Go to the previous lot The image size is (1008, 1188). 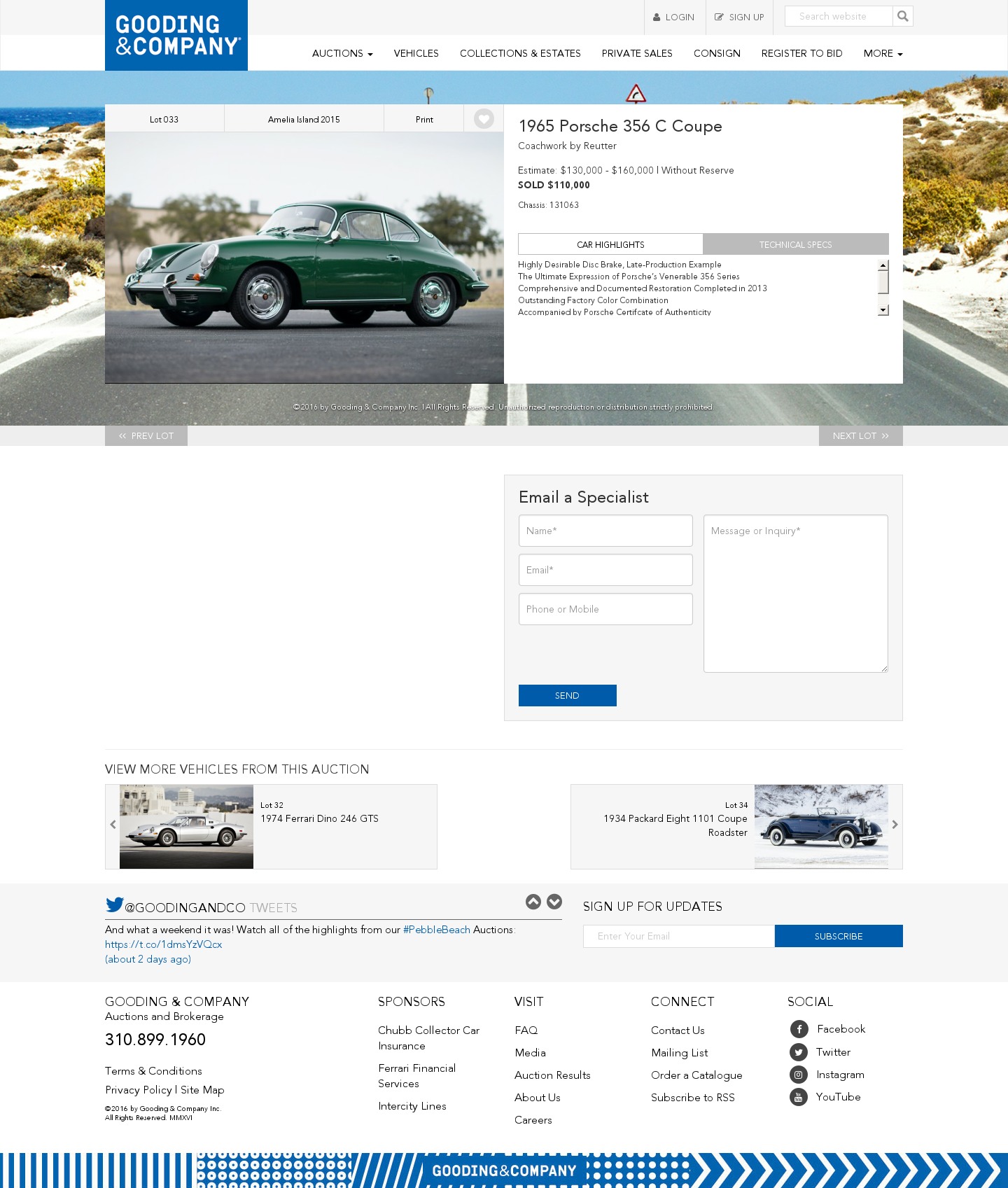[x=146, y=435]
